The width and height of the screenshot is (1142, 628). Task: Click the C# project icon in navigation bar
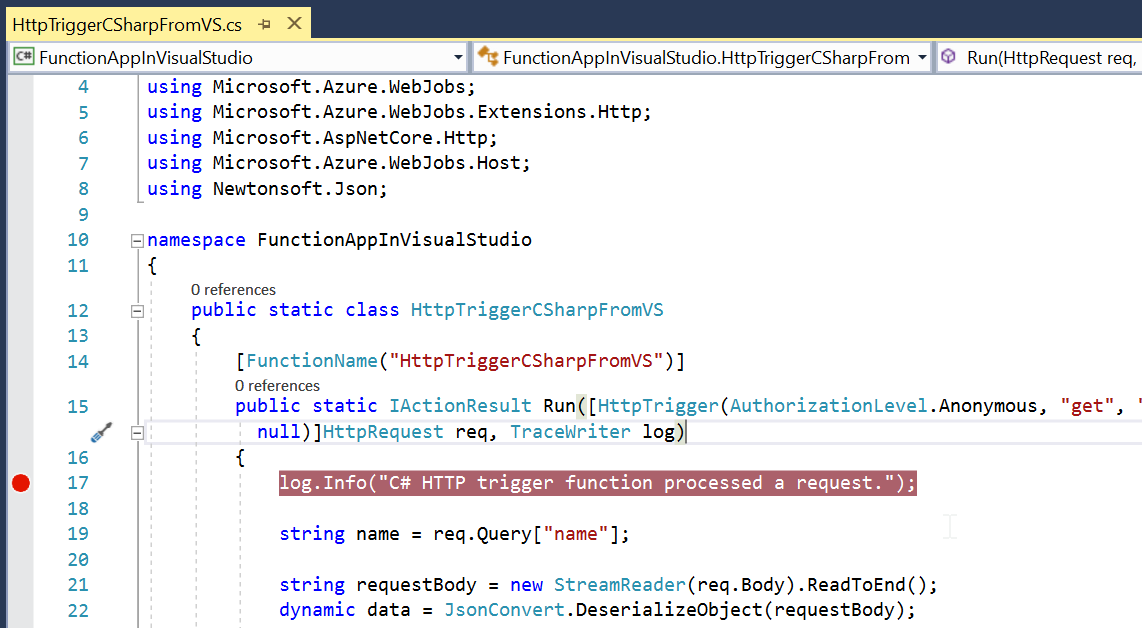click(x=24, y=58)
